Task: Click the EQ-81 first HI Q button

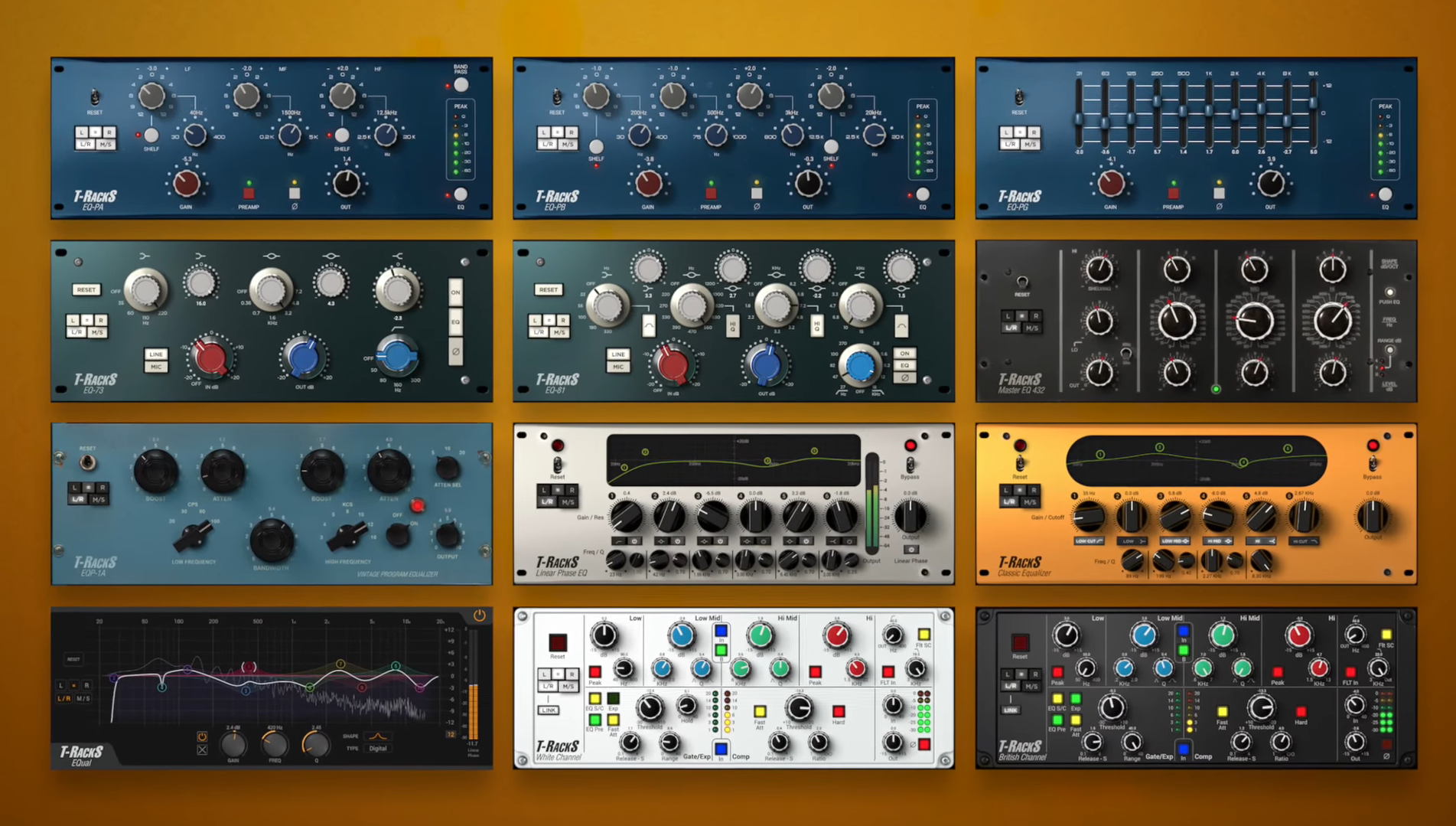Action: pos(732,325)
